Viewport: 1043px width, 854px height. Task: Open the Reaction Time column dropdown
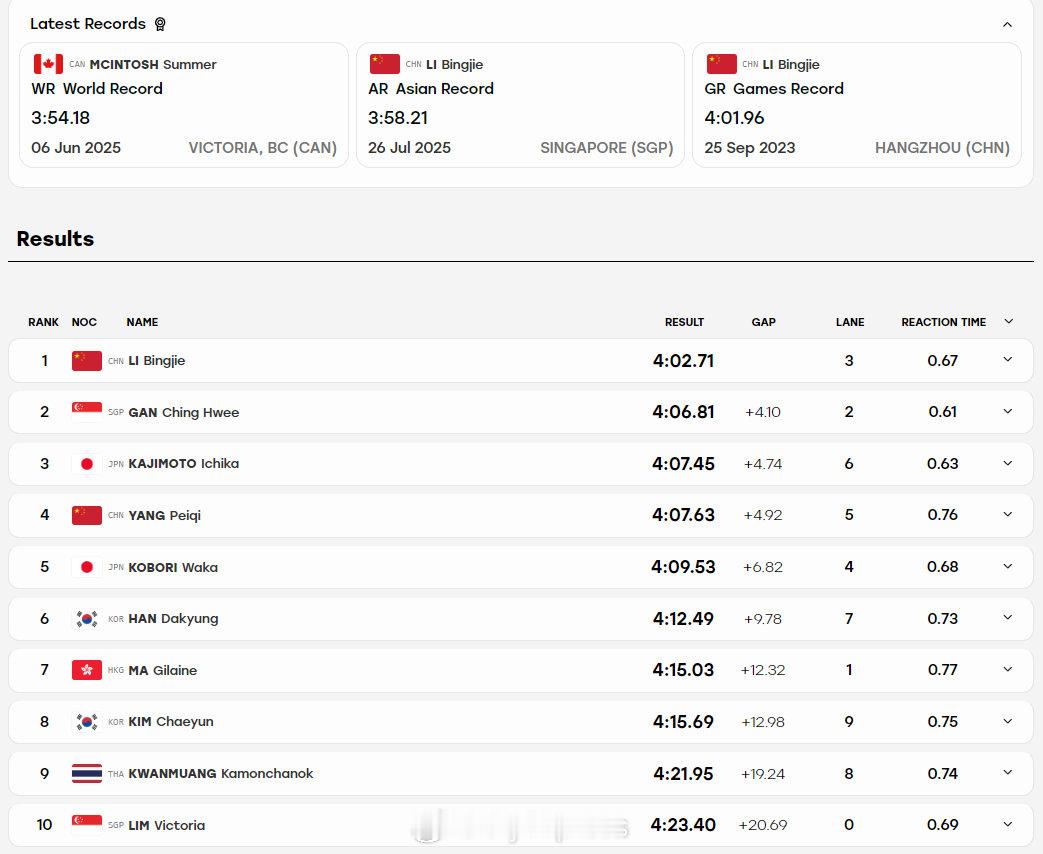point(1008,321)
